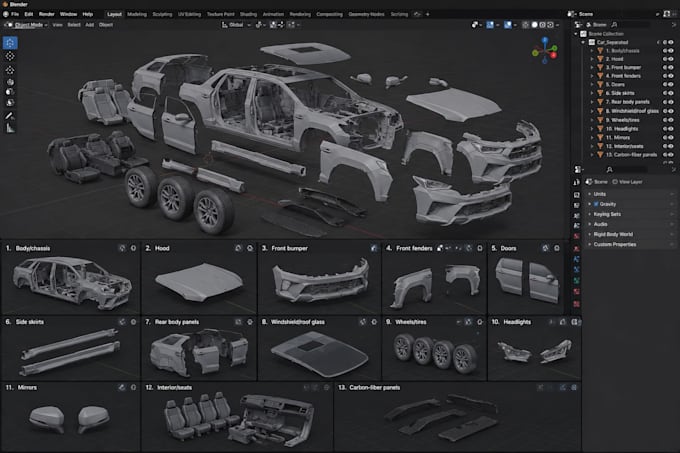Switch to the Geometry Nodes workspace tab
Image resolution: width=680 pixels, height=453 pixels.
pyautogui.click(x=366, y=14)
